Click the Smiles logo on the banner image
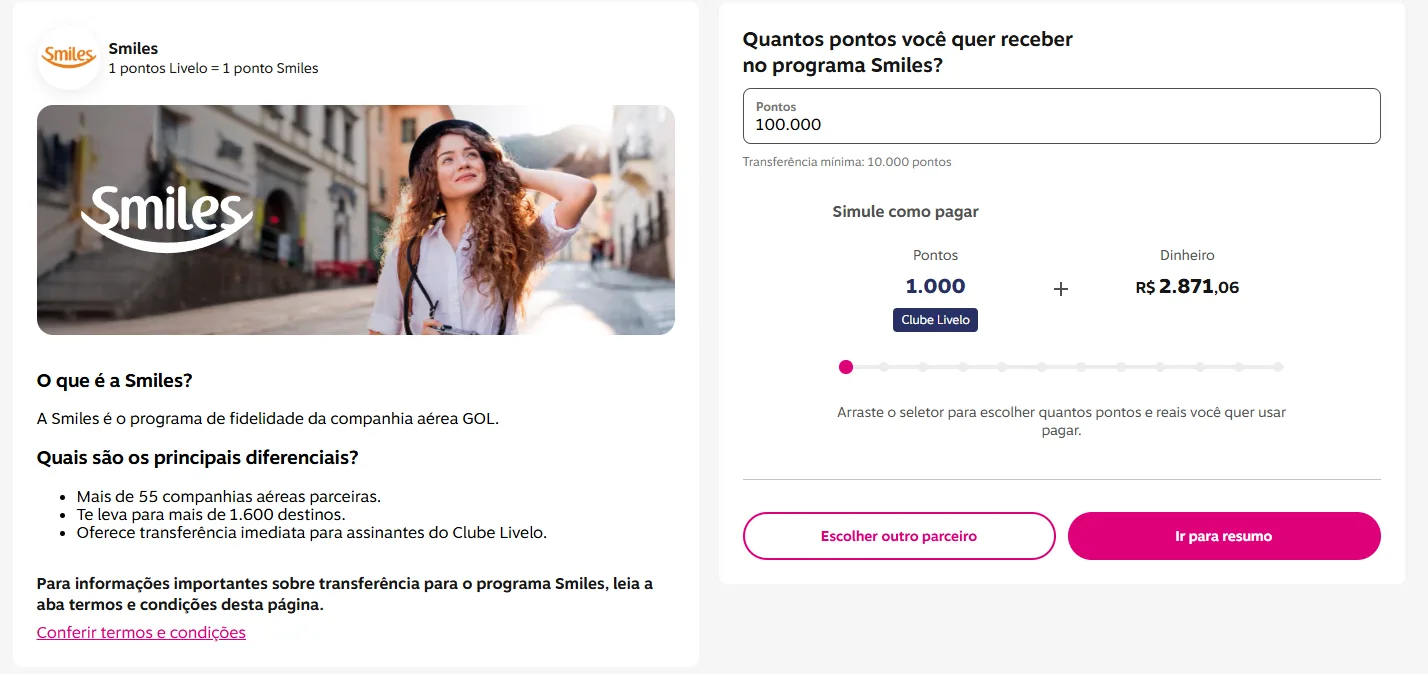The image size is (1428, 674). pos(166,216)
